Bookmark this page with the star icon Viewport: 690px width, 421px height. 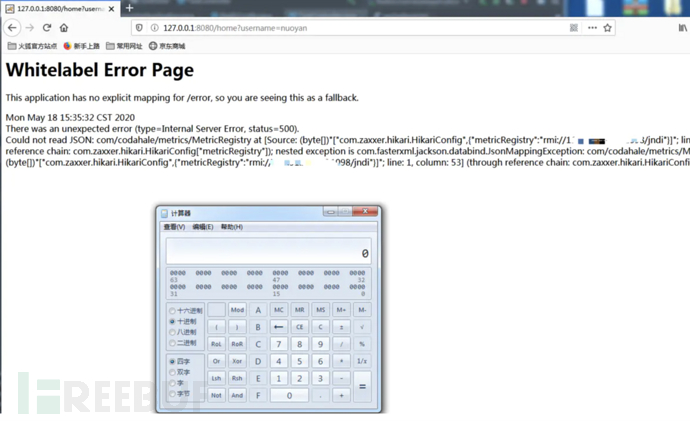coord(607,28)
